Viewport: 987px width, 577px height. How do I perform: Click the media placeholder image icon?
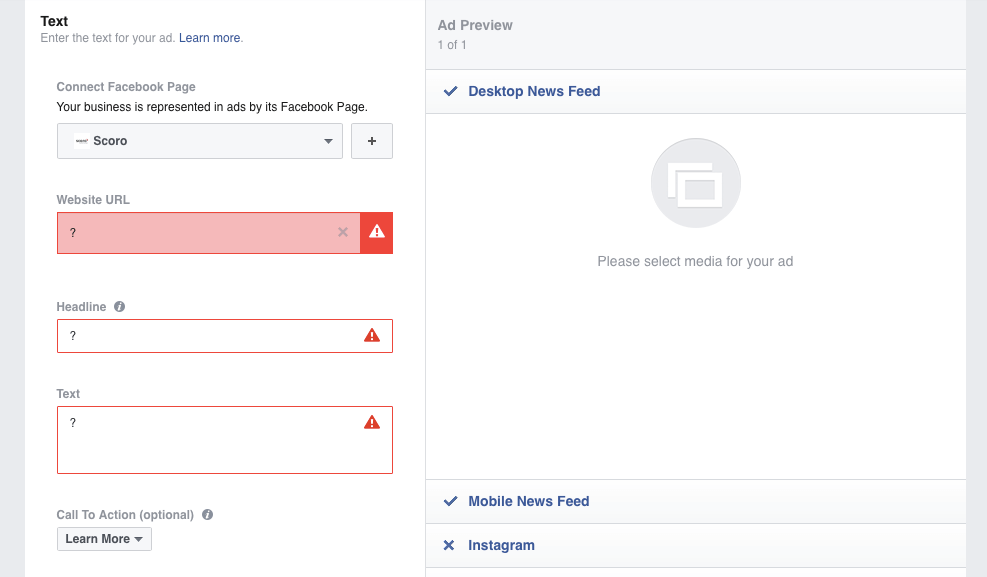point(696,183)
